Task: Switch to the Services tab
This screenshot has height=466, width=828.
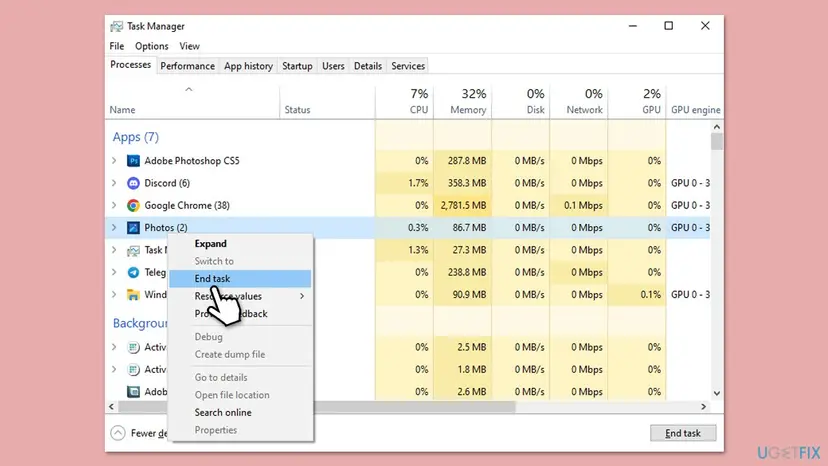Action: coord(408,66)
